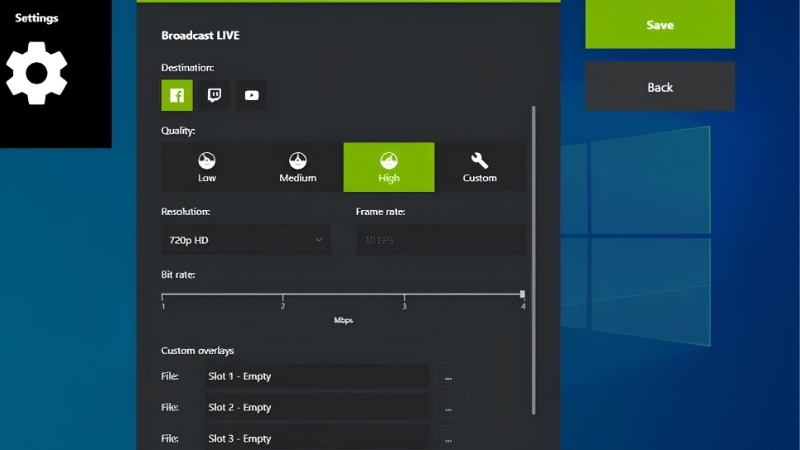The width and height of the screenshot is (800, 450).
Task: Browse file for overlay Slot 2
Action: pos(448,408)
